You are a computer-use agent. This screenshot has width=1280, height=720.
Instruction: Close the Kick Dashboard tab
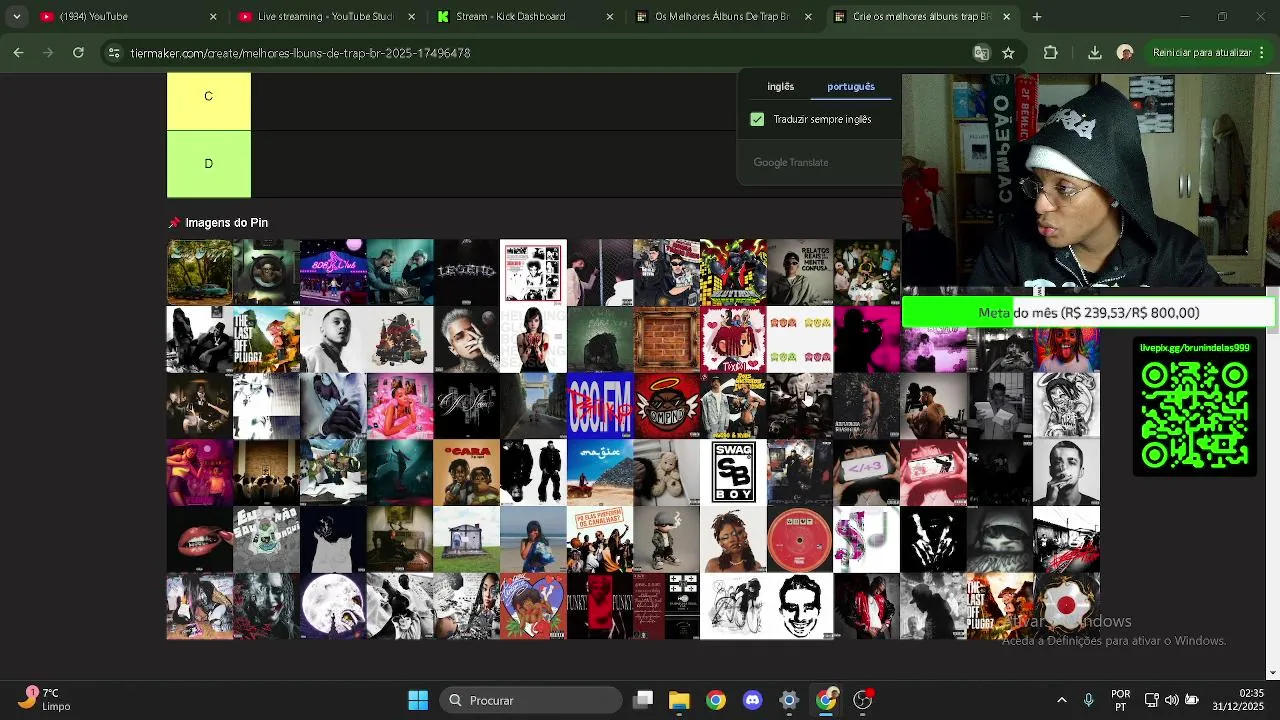pos(610,16)
